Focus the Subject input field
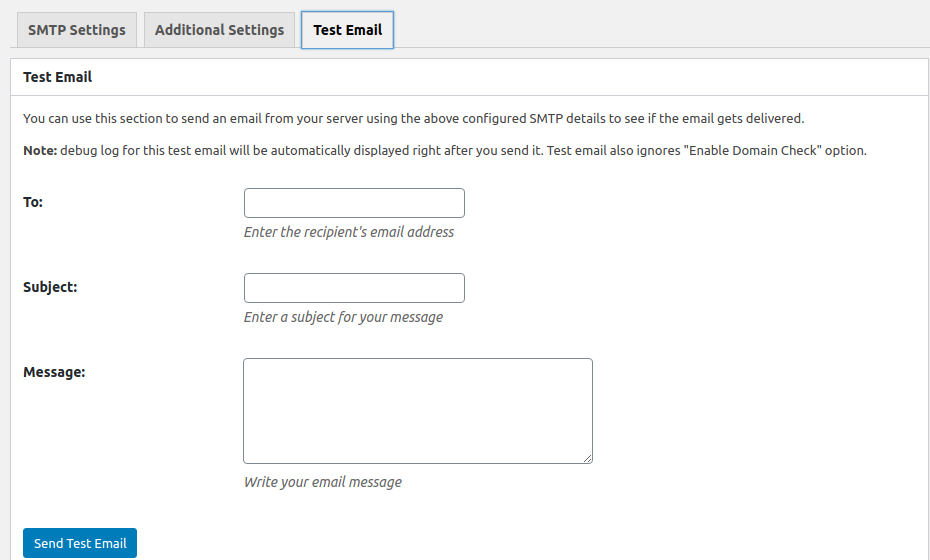The width and height of the screenshot is (930, 560). (354, 288)
